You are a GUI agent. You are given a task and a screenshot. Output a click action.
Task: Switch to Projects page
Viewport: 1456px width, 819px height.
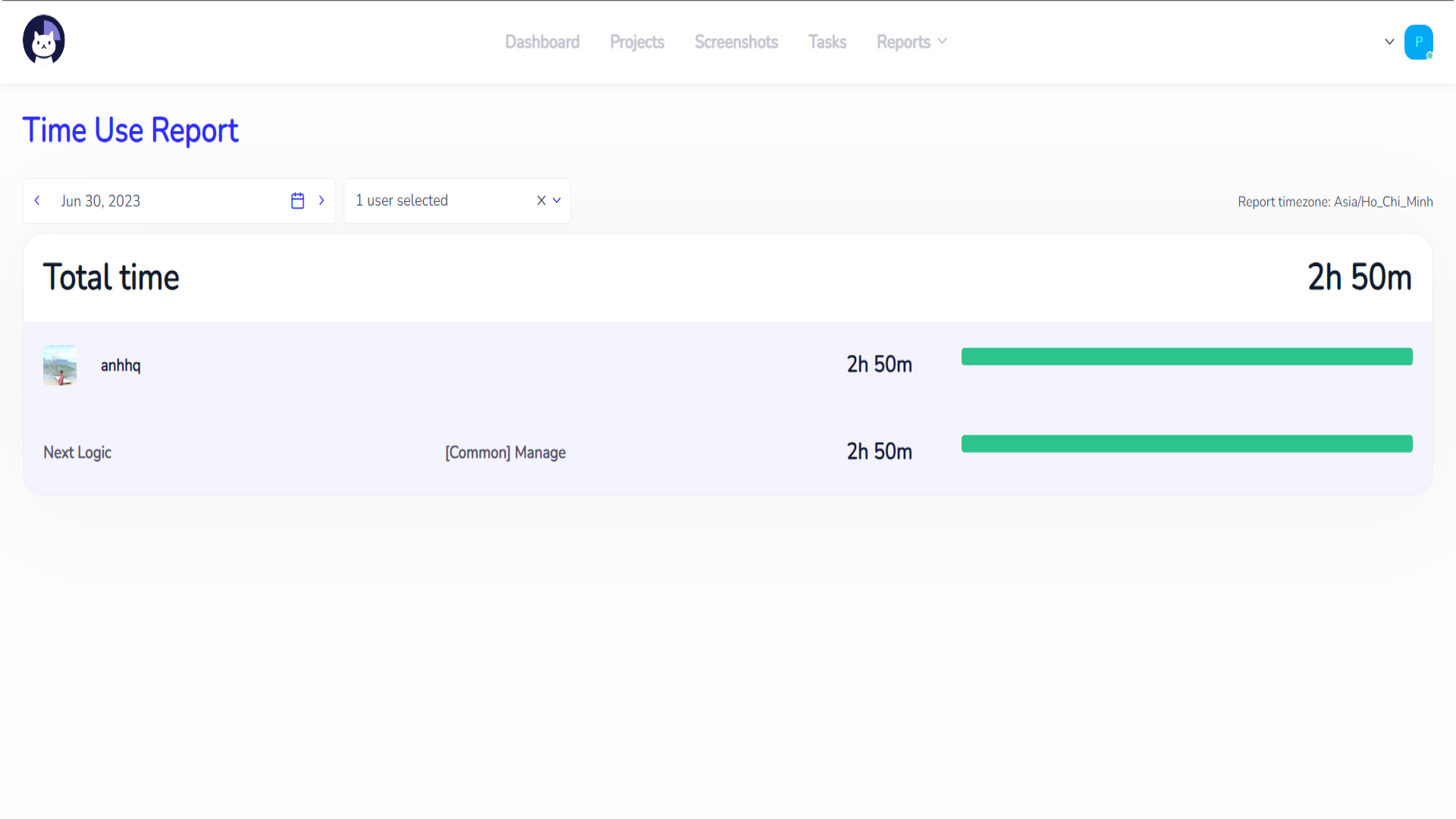[637, 42]
